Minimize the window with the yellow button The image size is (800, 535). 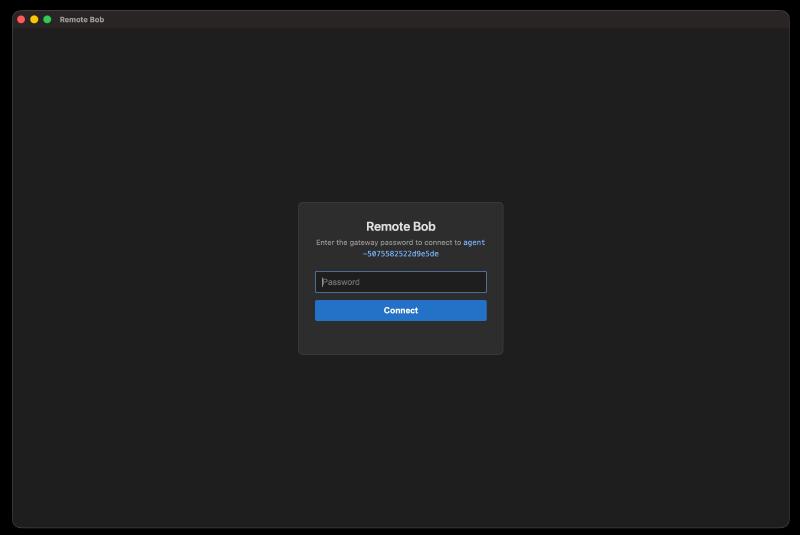34,19
